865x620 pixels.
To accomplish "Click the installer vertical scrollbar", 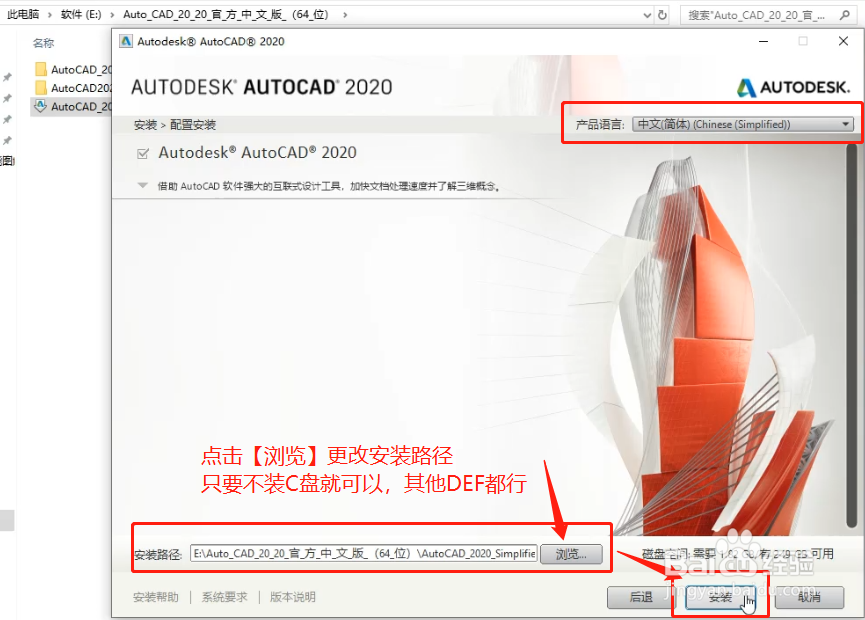I will (852, 336).
